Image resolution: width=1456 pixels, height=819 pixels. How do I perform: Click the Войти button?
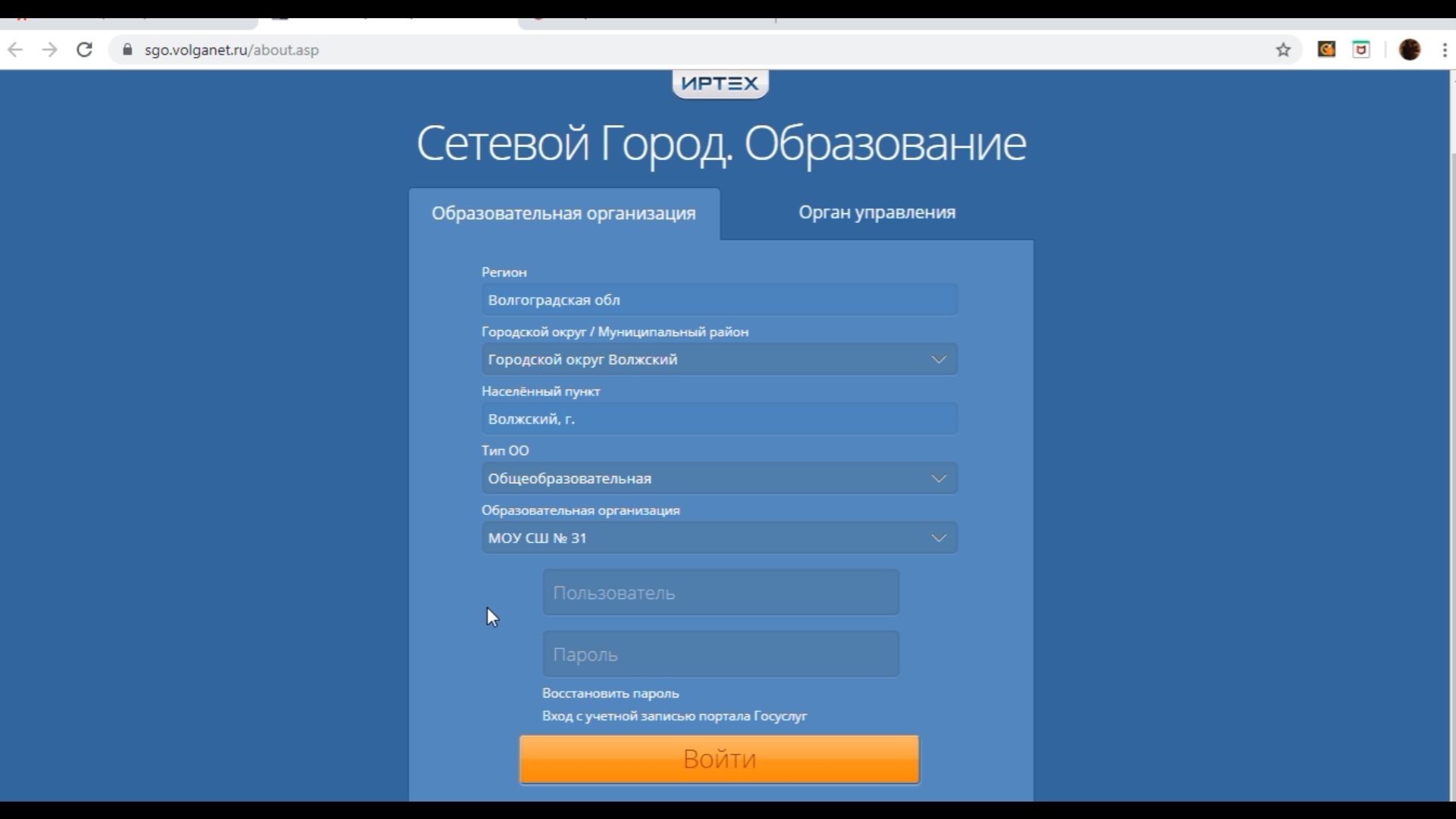tap(719, 759)
